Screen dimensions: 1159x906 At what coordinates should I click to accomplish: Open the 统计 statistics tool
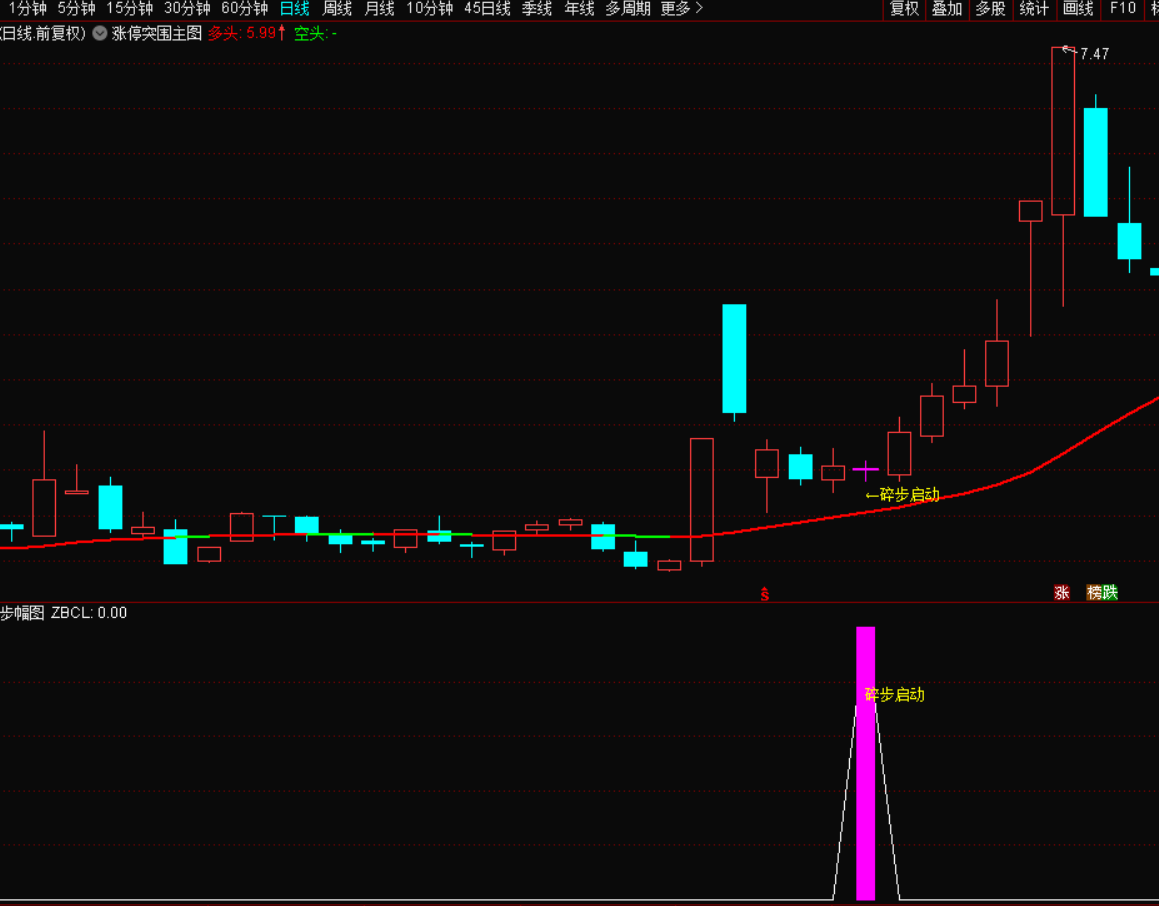coord(1034,9)
